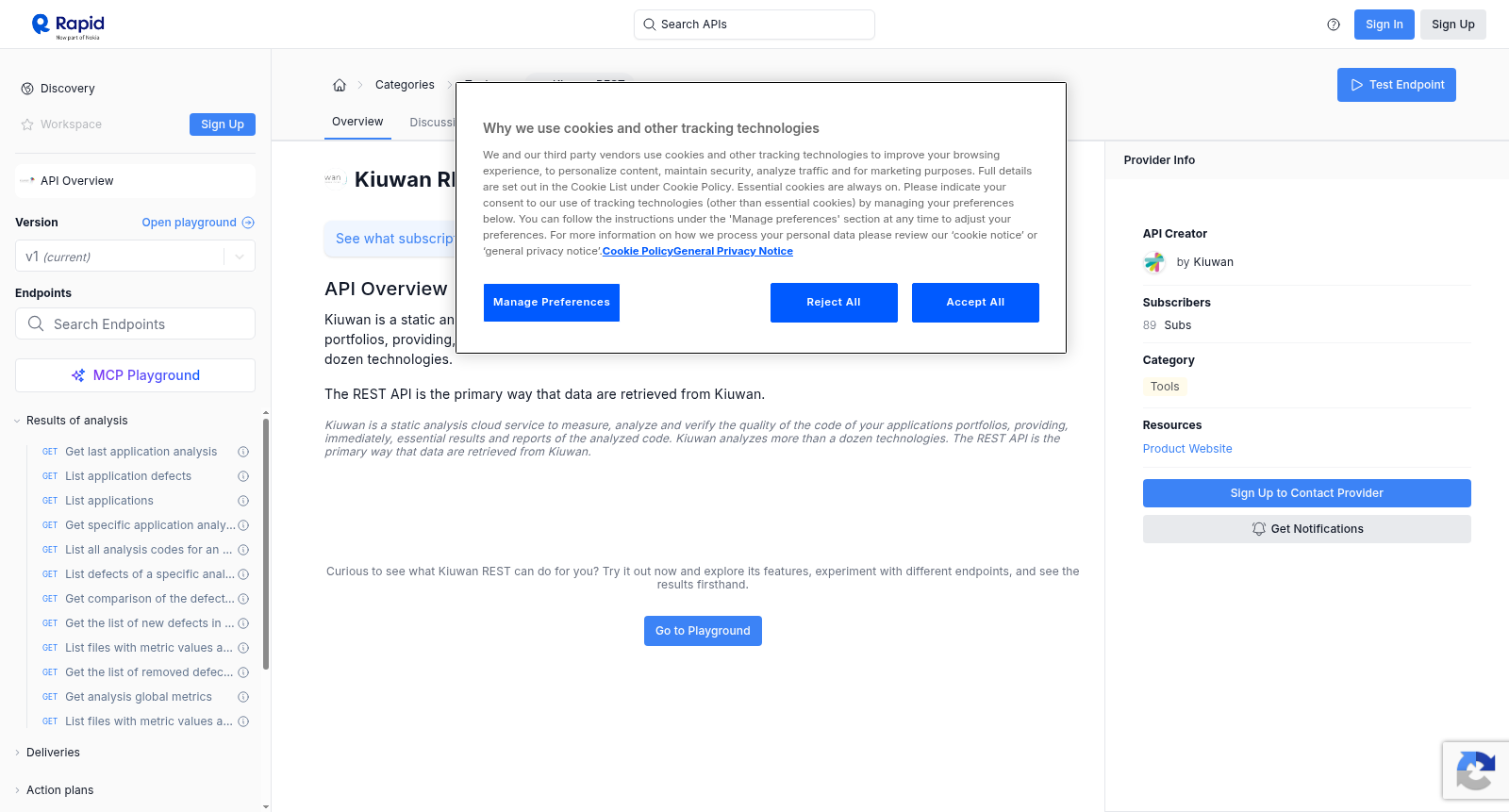Screen dimensions: 1509x812
Task: Open the Discovery sidebar item
Action: pyautogui.click(x=67, y=89)
